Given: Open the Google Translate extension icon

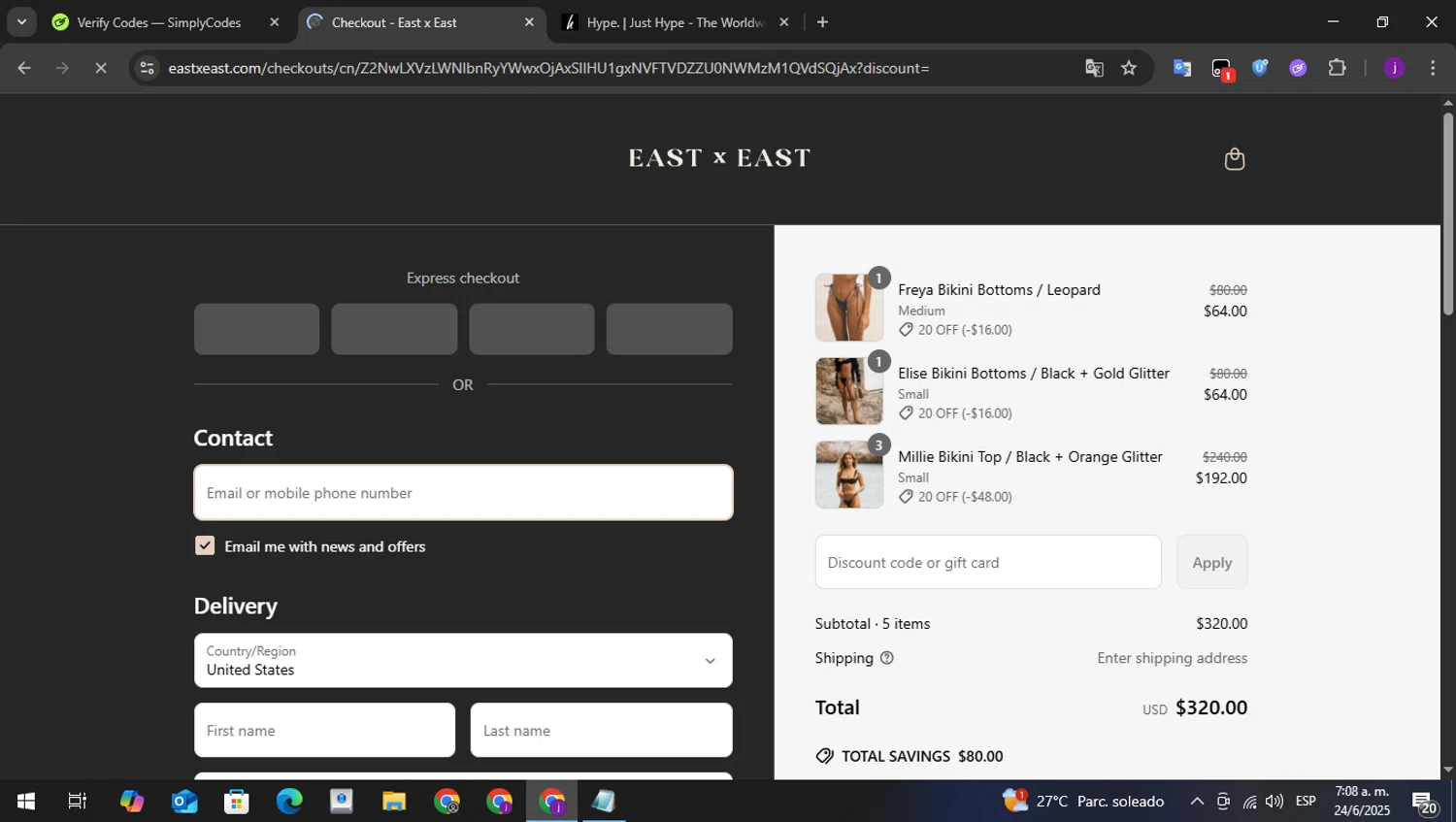Looking at the screenshot, I should click(1181, 68).
